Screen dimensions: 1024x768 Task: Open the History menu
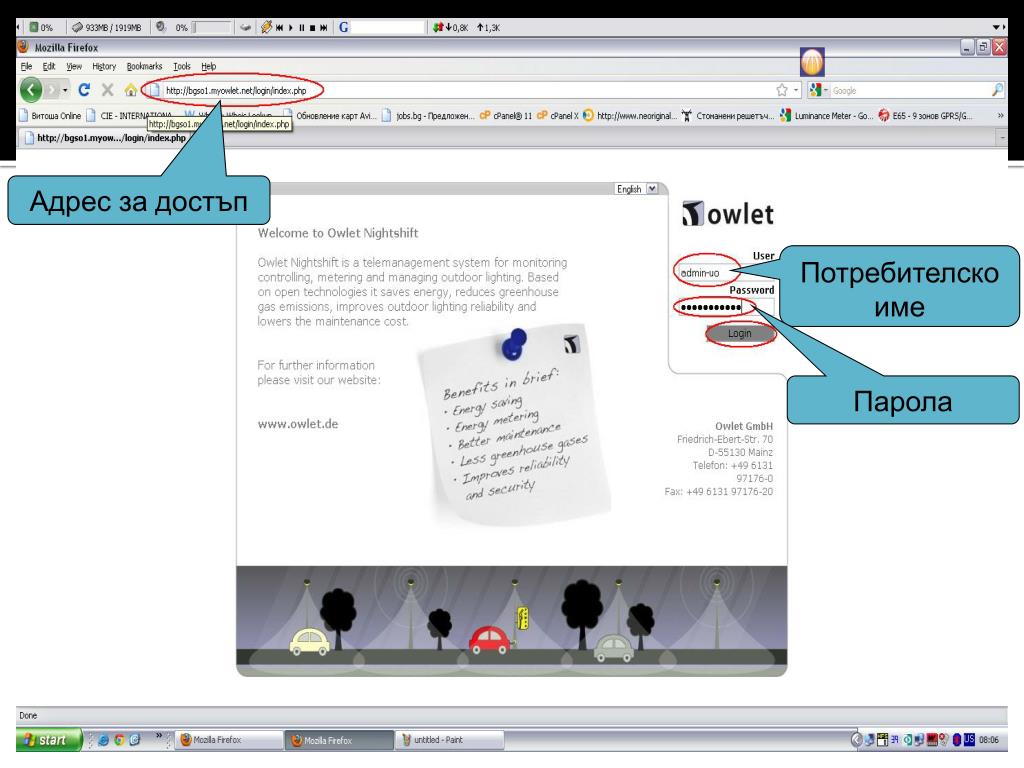click(x=104, y=66)
